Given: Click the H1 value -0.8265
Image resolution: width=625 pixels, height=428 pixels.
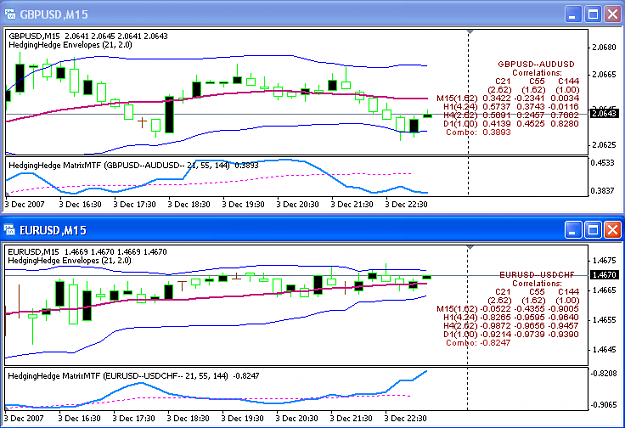Looking at the screenshot, I should click(495, 318).
